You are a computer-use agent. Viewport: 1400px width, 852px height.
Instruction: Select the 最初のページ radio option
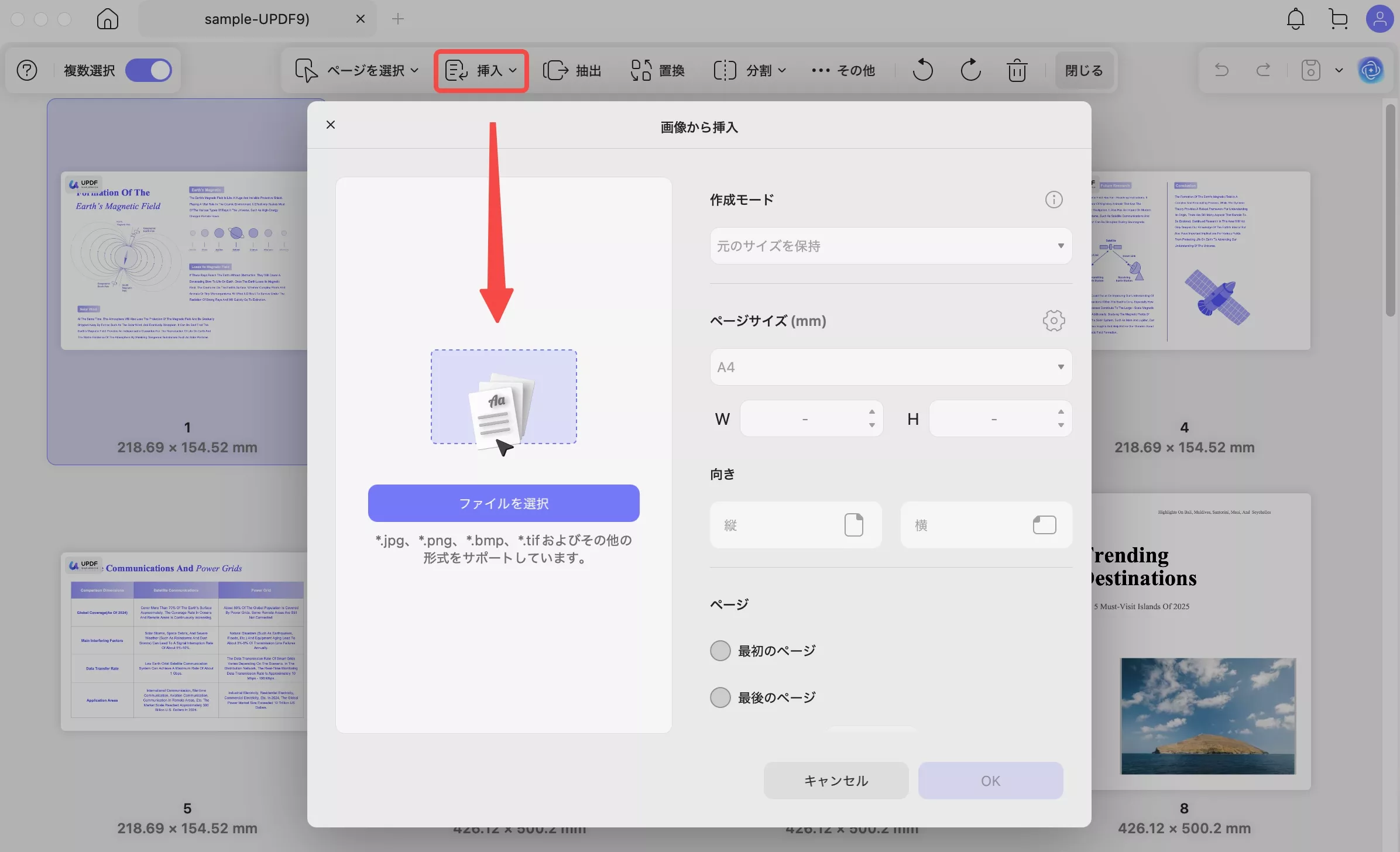719,650
